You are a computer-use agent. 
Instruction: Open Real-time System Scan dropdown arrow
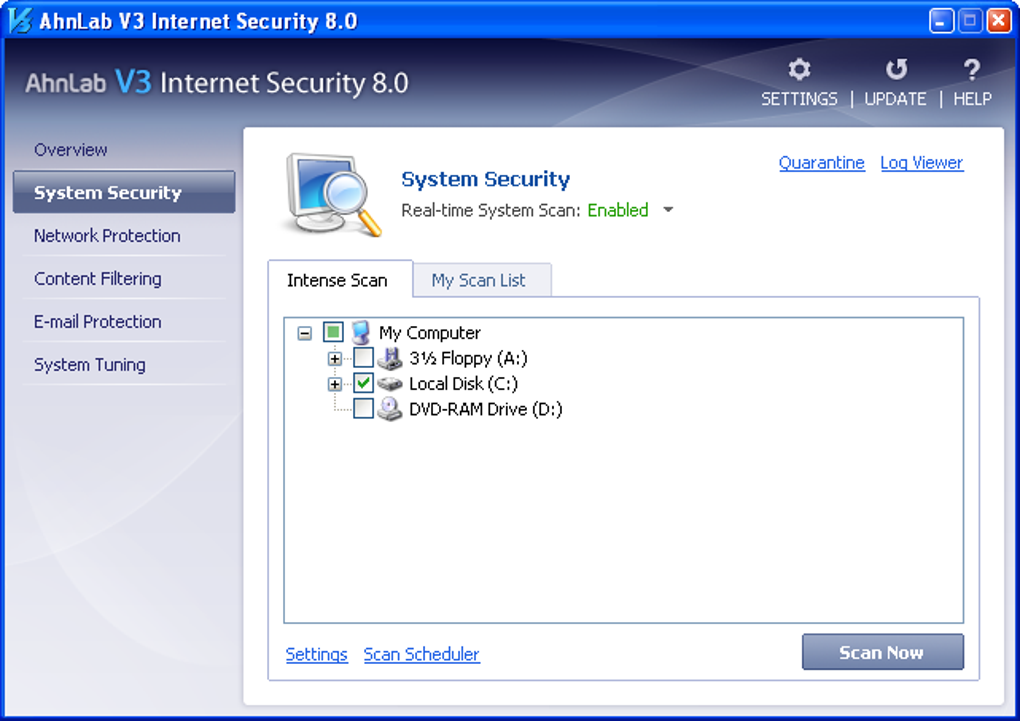(668, 211)
